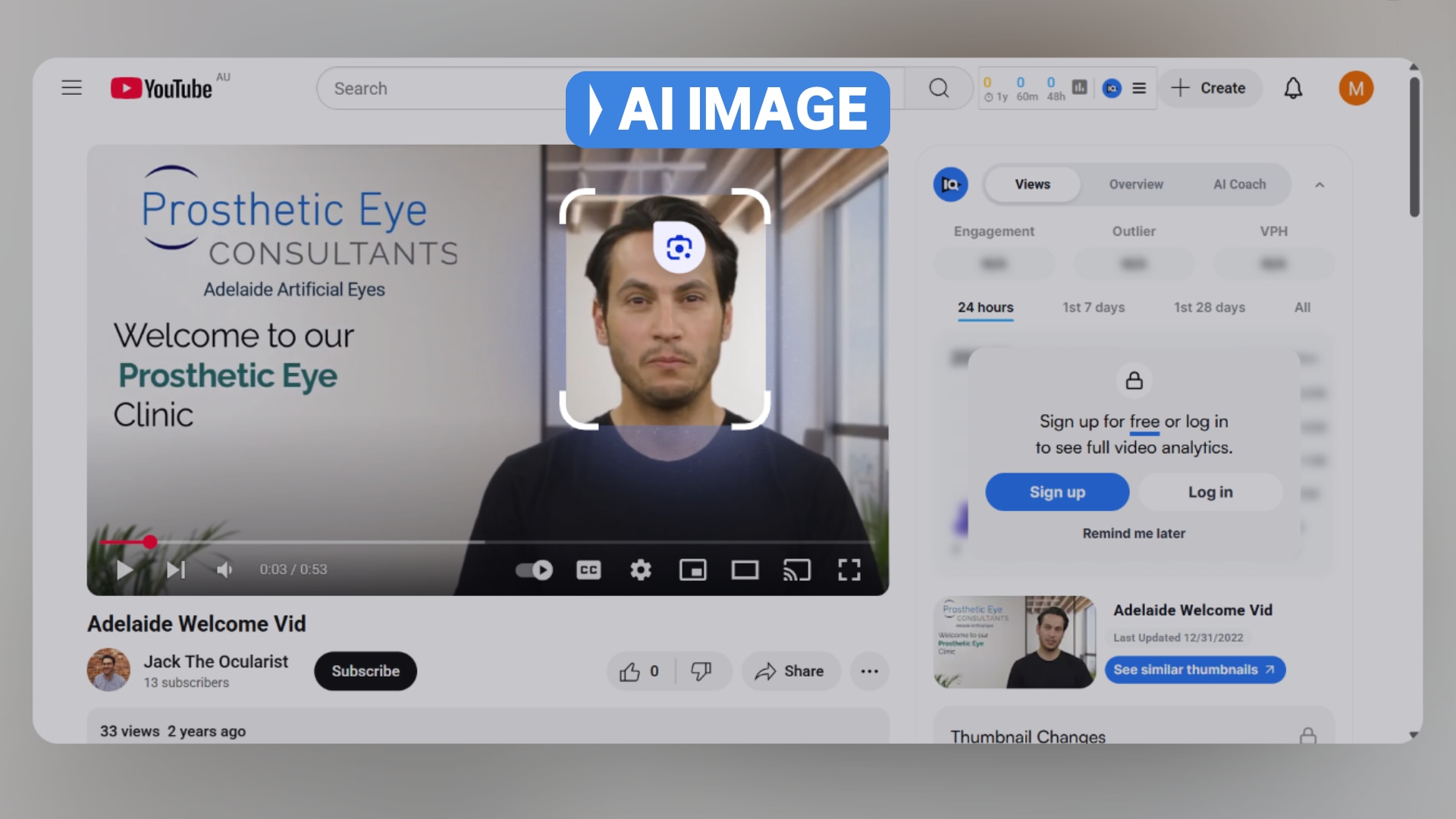Image resolution: width=1456 pixels, height=819 pixels.
Task: Mute the video volume
Action: coord(224,570)
